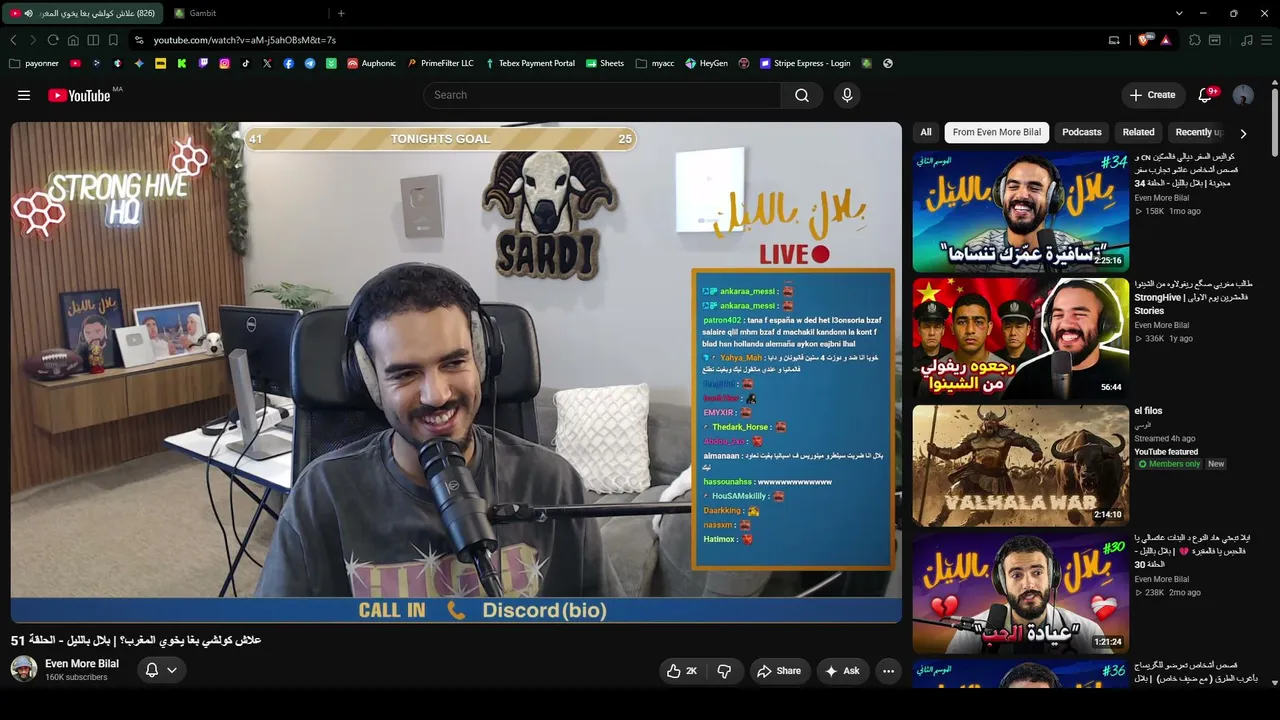This screenshot has height=720, width=1280.
Task: Open Brave Shields panel
Action: coord(1144,40)
